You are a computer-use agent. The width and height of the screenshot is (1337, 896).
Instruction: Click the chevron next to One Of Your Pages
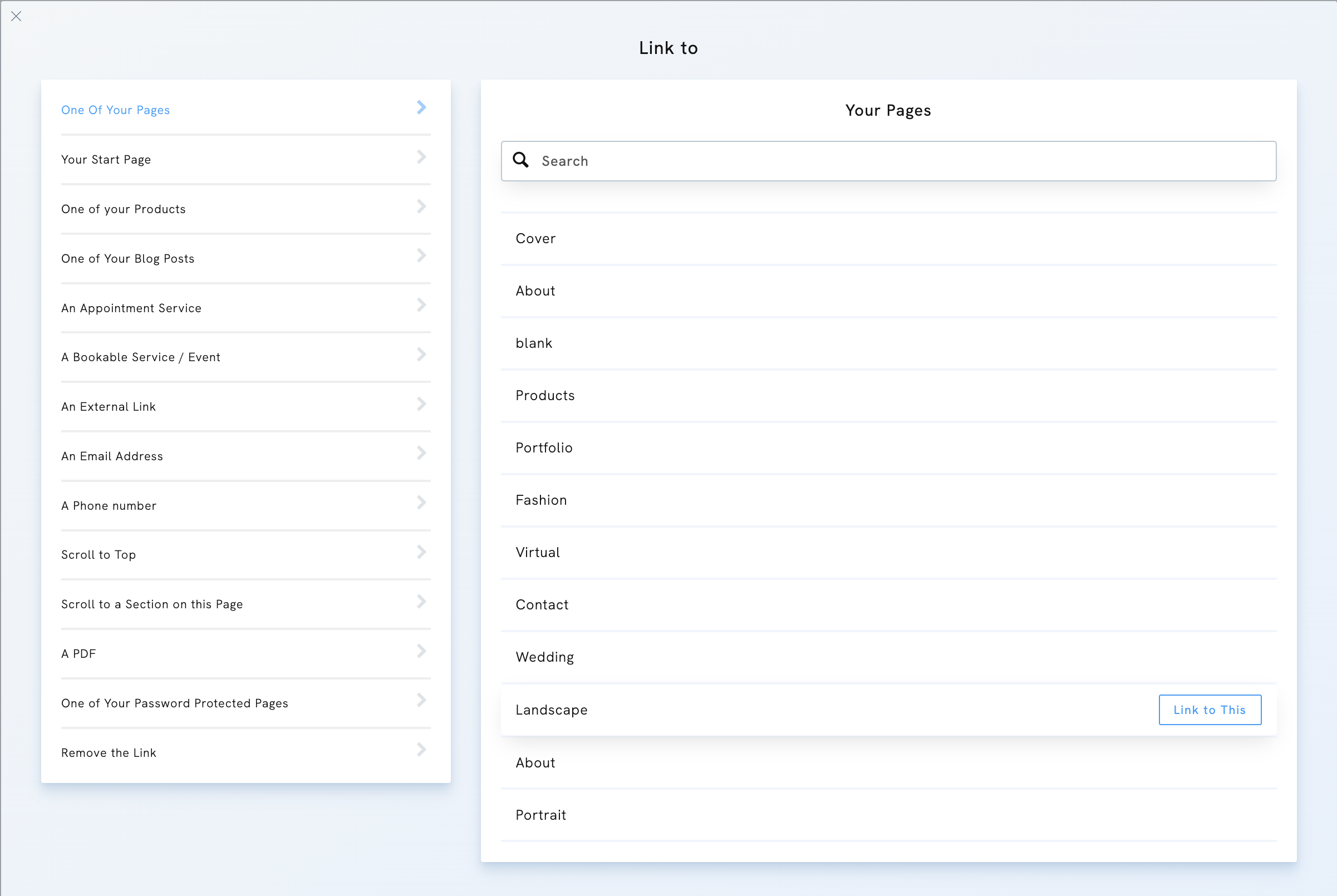coord(421,107)
